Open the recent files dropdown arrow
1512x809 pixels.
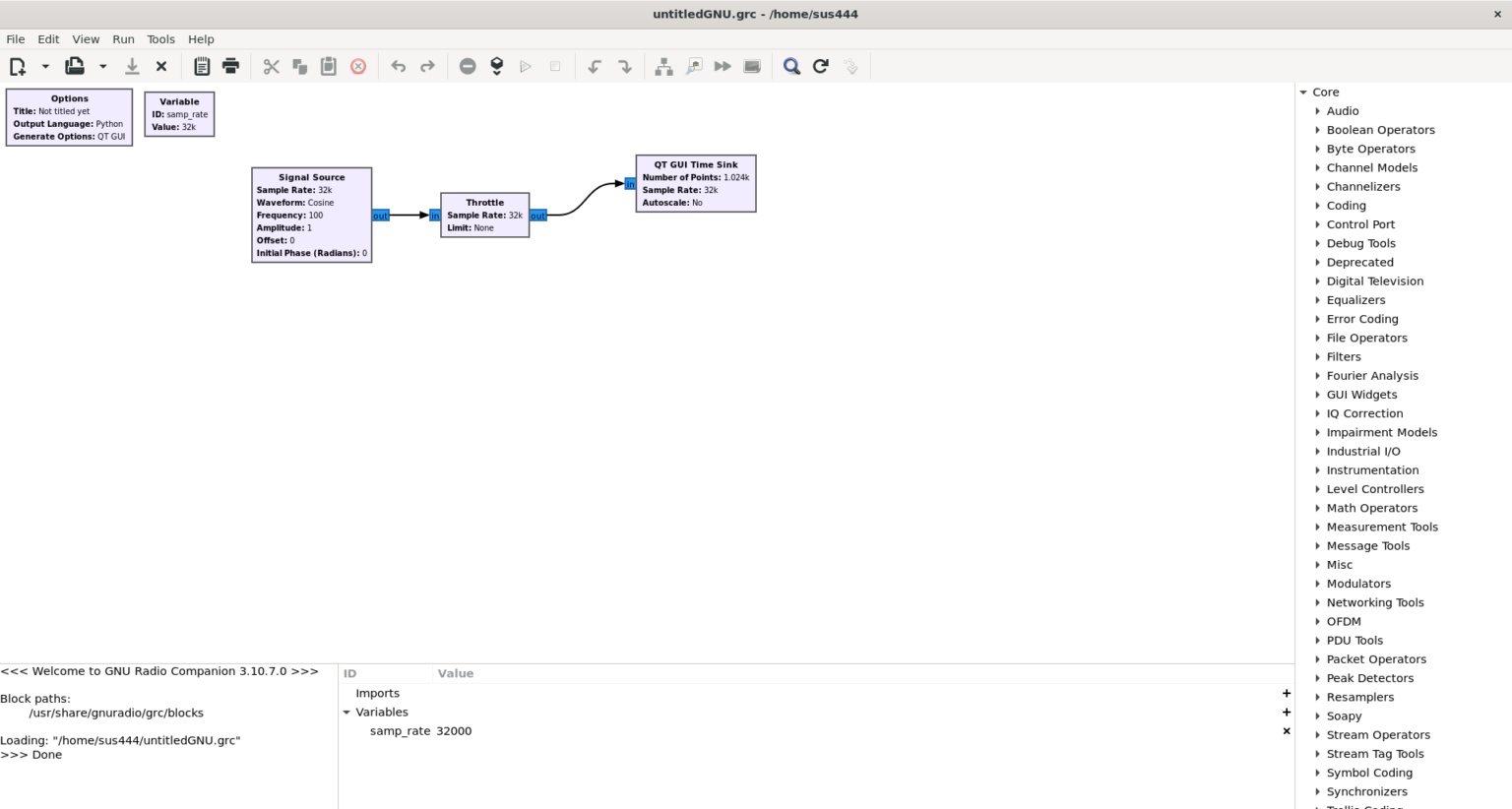tap(102, 67)
